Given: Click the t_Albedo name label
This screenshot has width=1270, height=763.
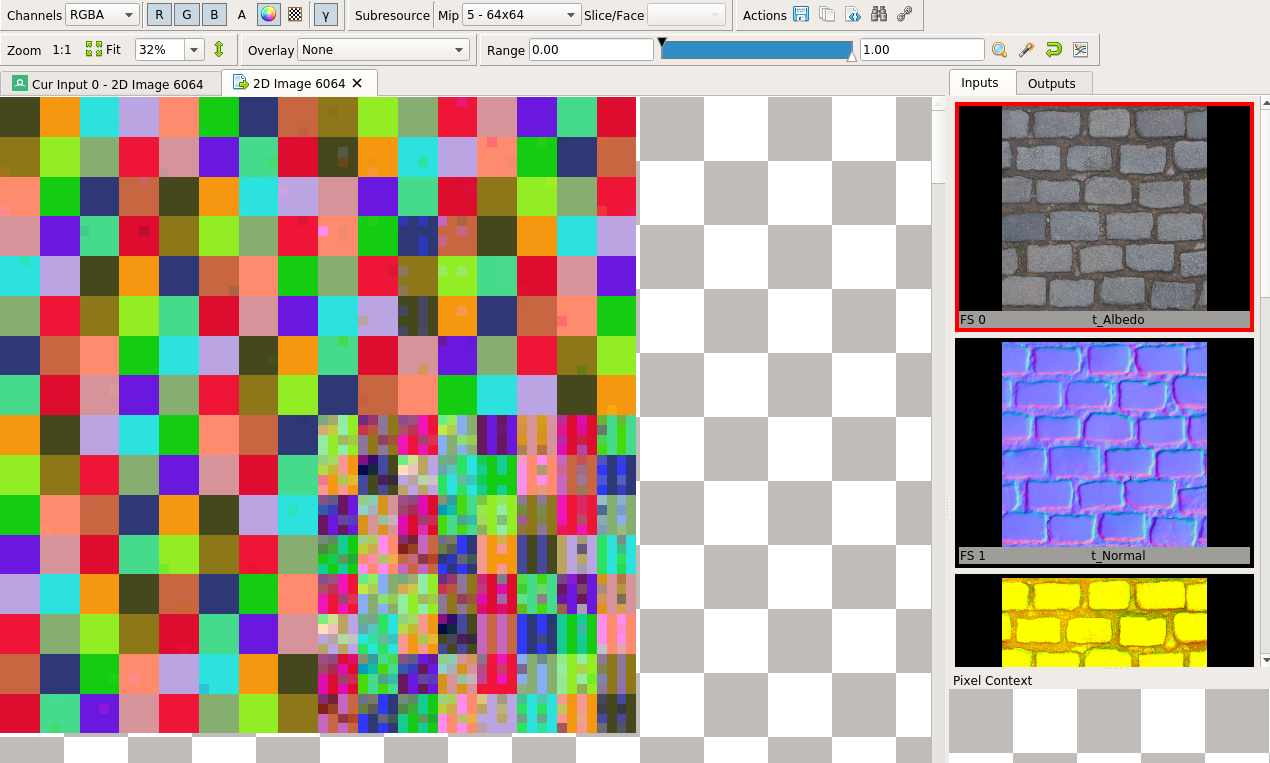Looking at the screenshot, I should 1118,320.
